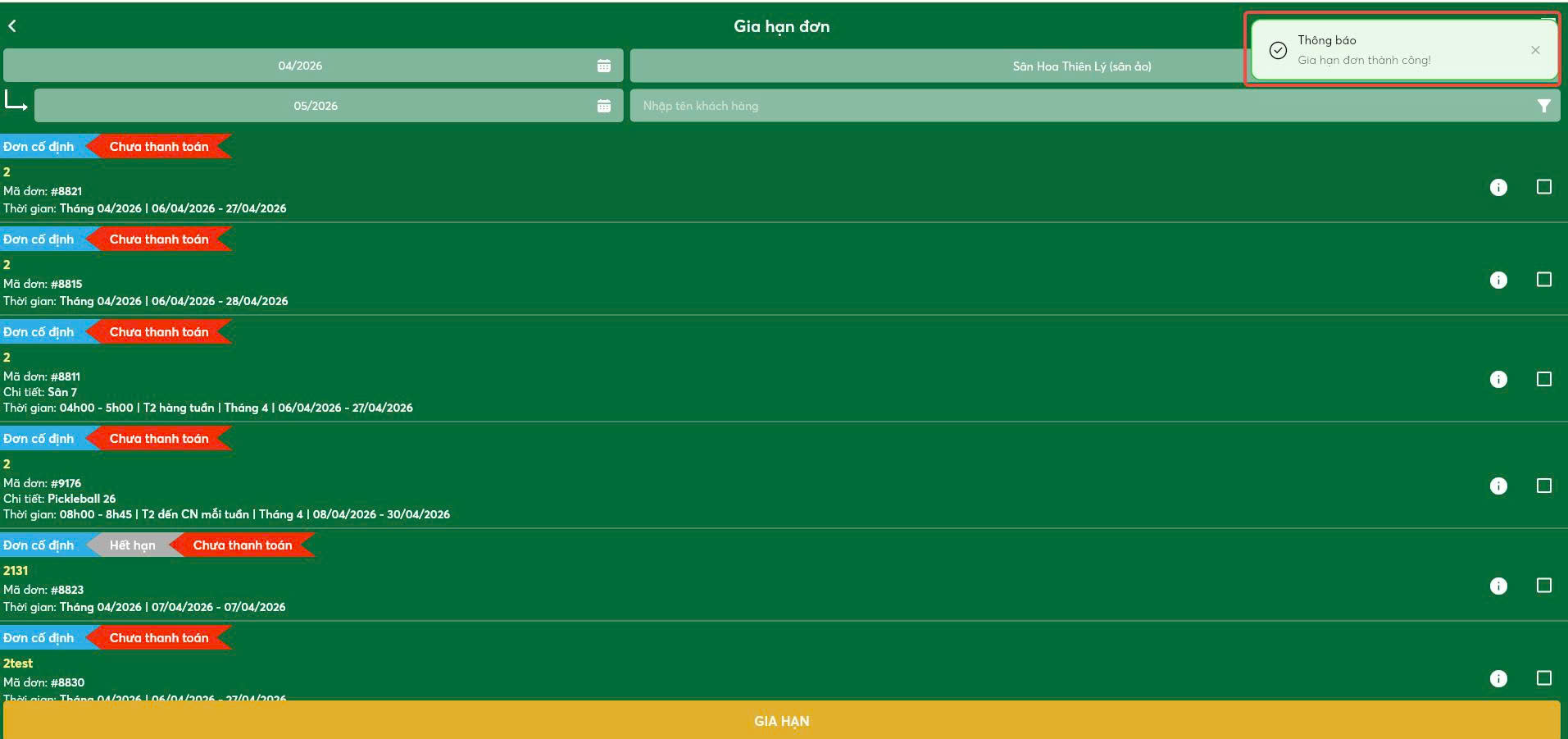Viewport: 1568px width, 739px height.
Task: Click customer name 2131
Action: click(16, 571)
